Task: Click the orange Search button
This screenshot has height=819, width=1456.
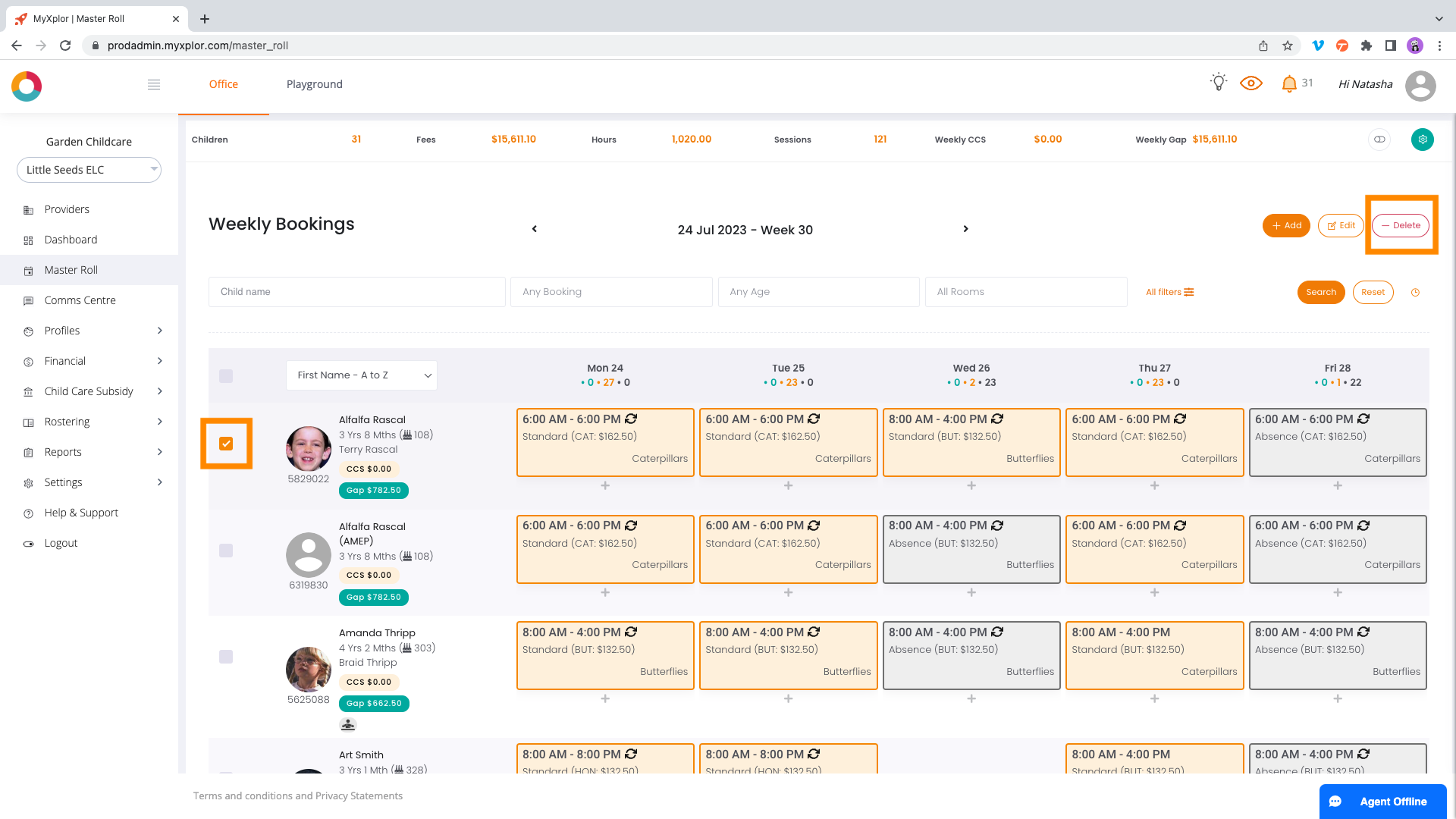Action: pyautogui.click(x=1320, y=293)
